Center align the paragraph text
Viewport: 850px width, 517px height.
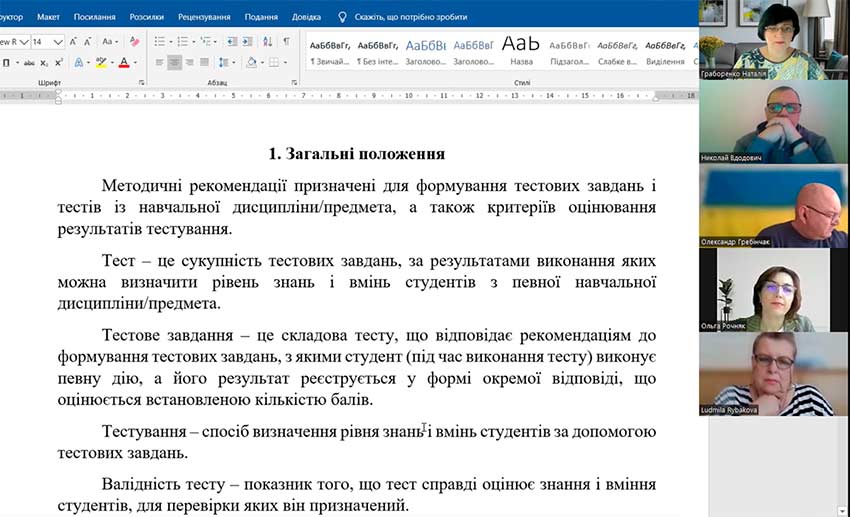(x=175, y=62)
